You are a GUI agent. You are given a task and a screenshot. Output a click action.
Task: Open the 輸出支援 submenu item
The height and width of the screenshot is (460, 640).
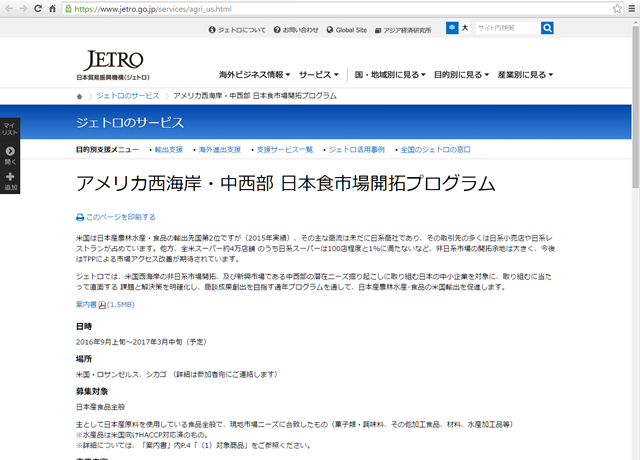pyautogui.click(x=169, y=149)
